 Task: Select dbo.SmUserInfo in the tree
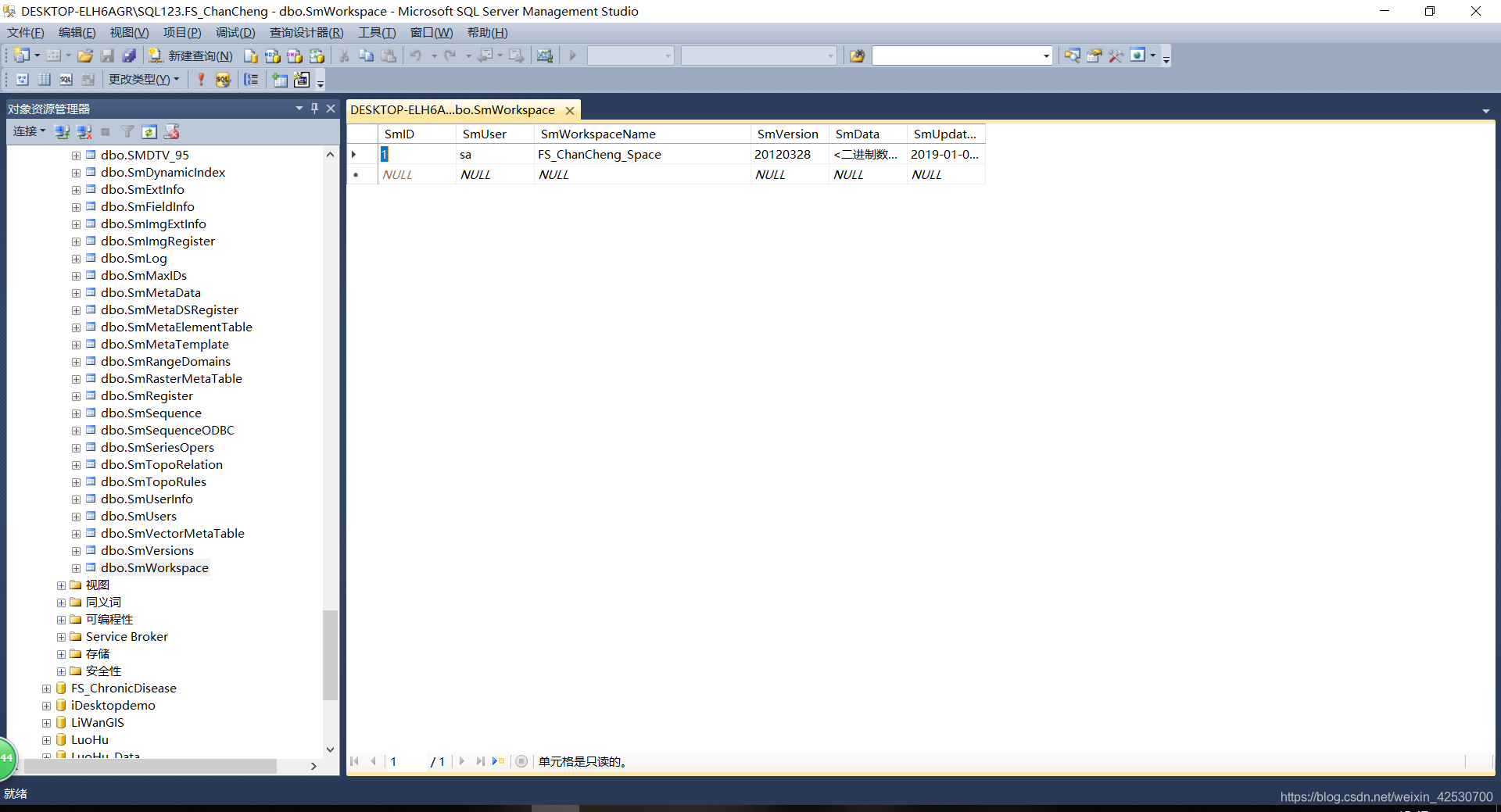point(146,499)
